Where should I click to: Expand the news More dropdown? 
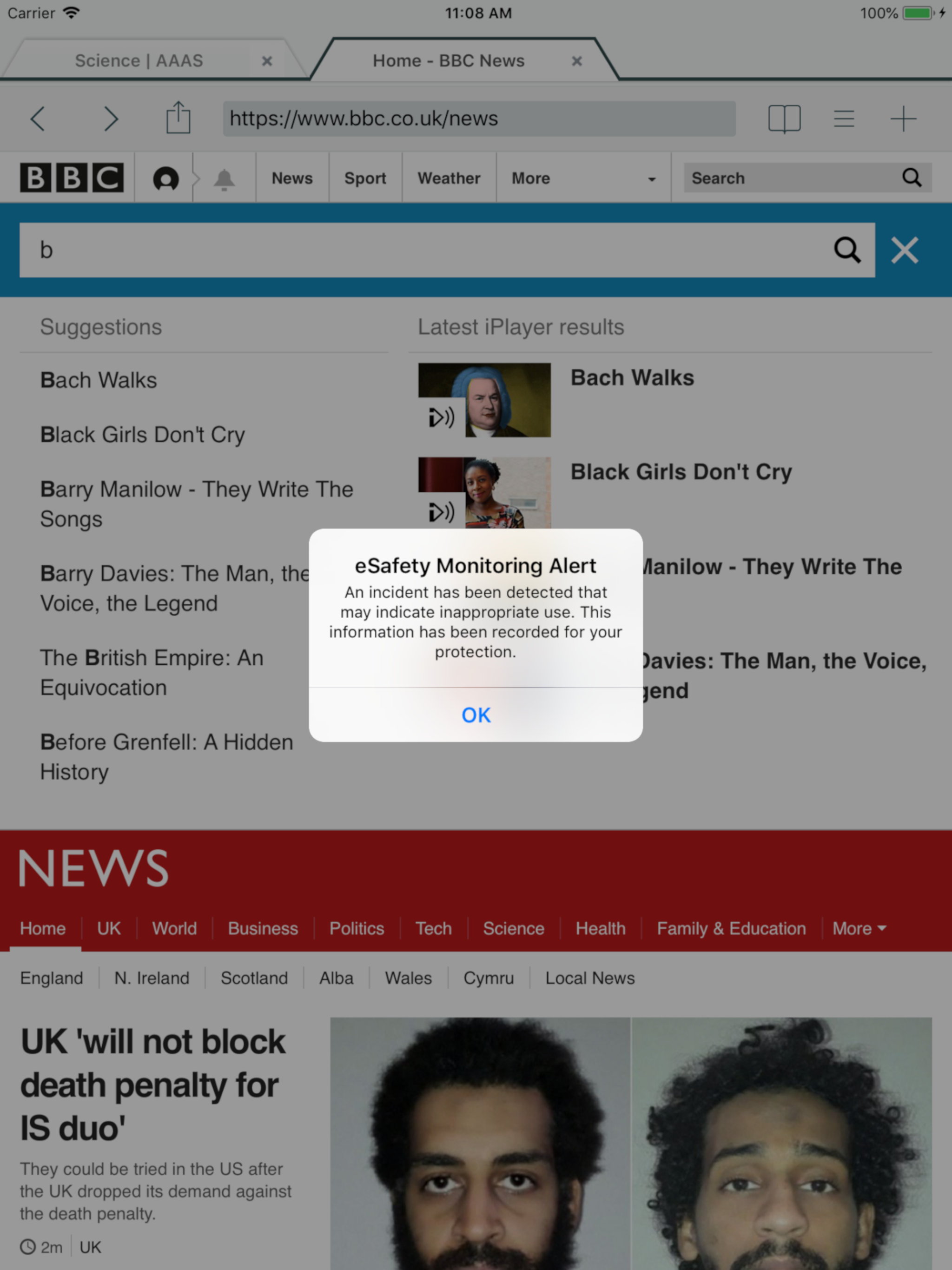pyautogui.click(x=859, y=928)
